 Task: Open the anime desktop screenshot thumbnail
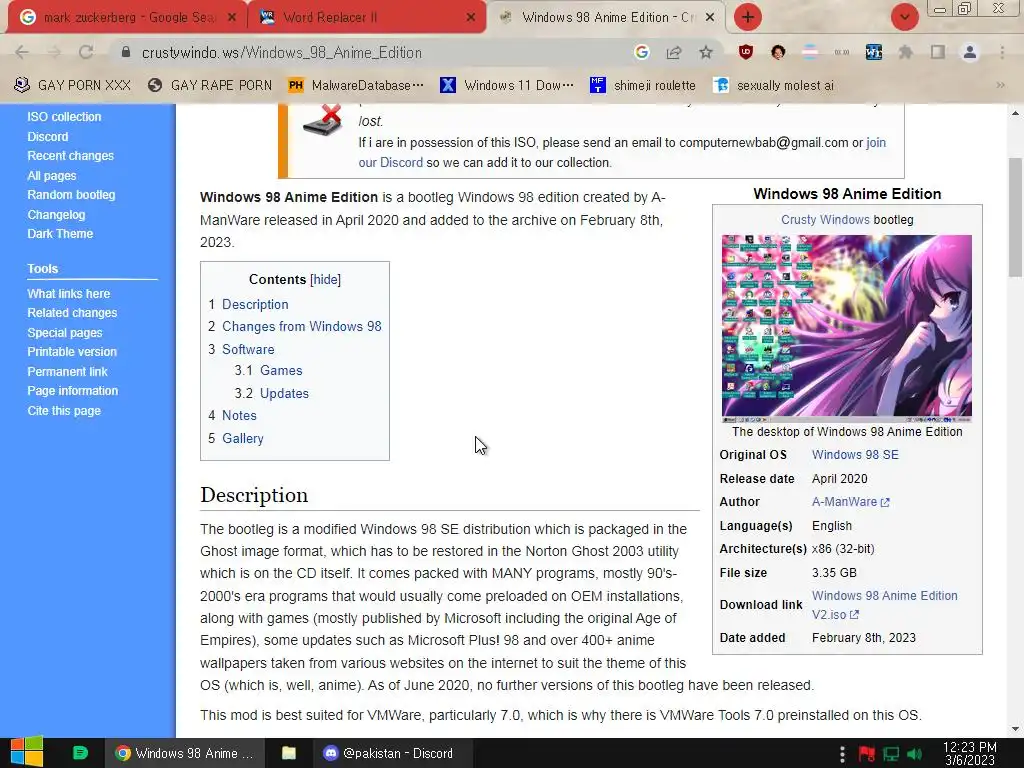tap(846, 328)
